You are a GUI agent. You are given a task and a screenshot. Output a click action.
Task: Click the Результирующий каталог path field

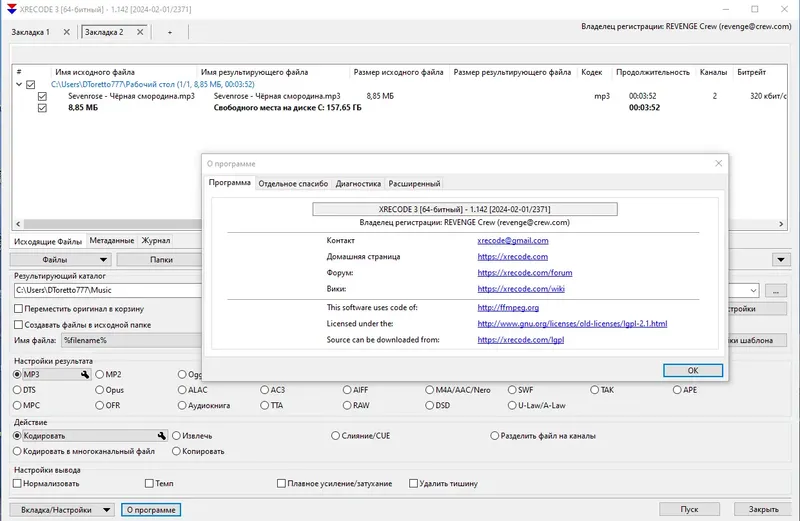[x=108, y=290]
